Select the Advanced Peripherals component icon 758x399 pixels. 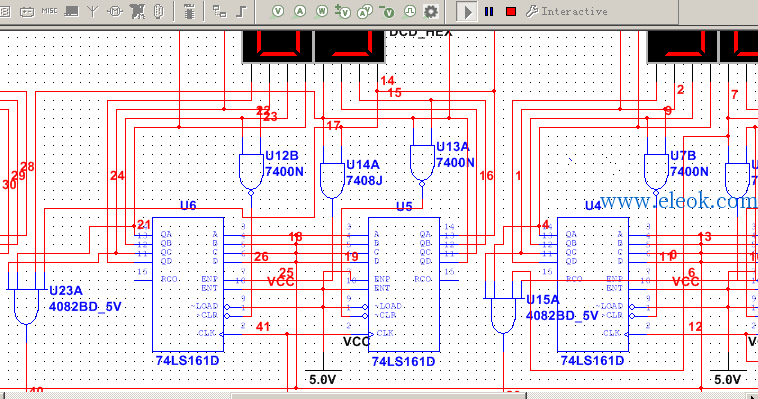click(72, 11)
